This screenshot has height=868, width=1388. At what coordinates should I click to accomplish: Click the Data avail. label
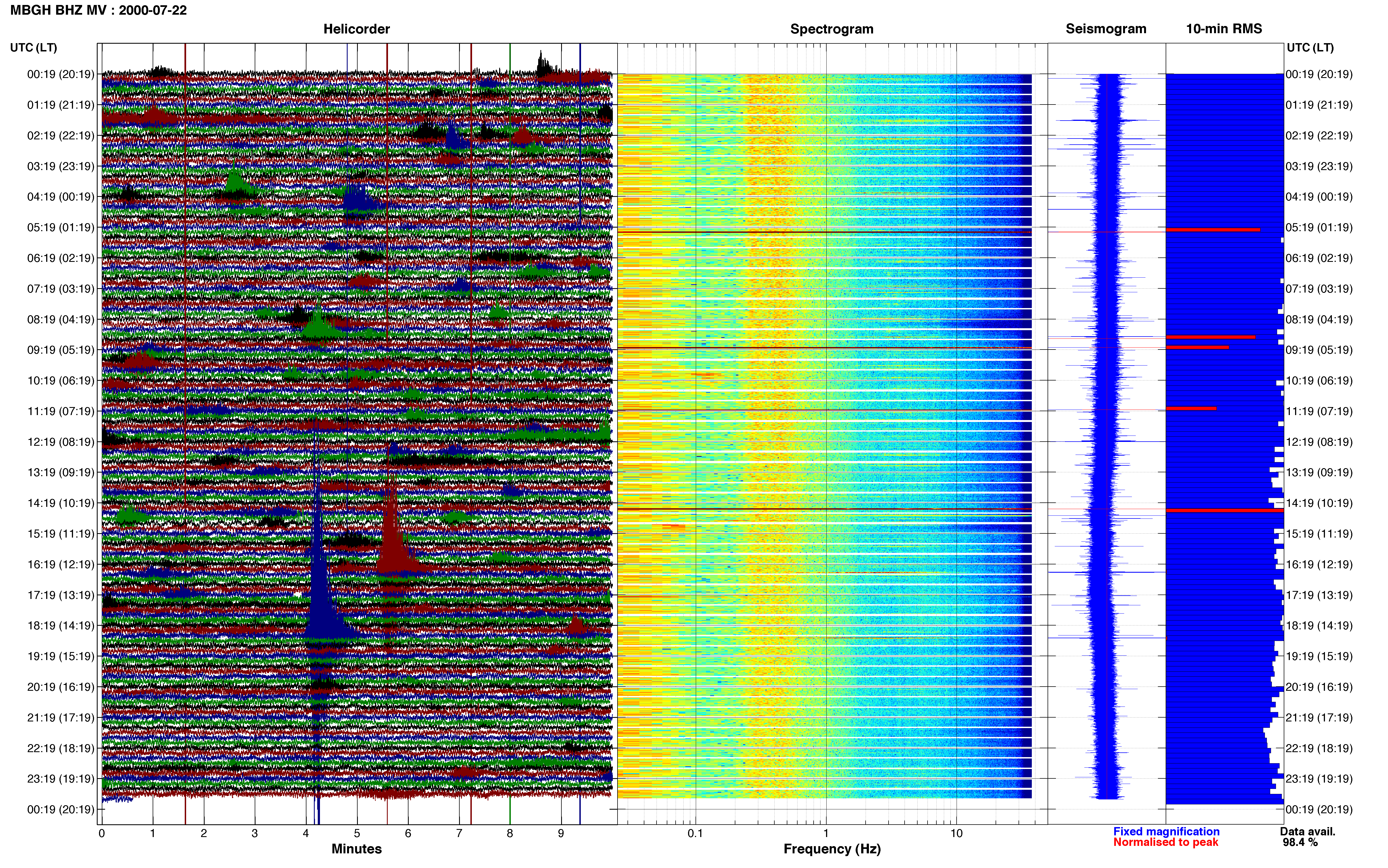click(x=1308, y=831)
